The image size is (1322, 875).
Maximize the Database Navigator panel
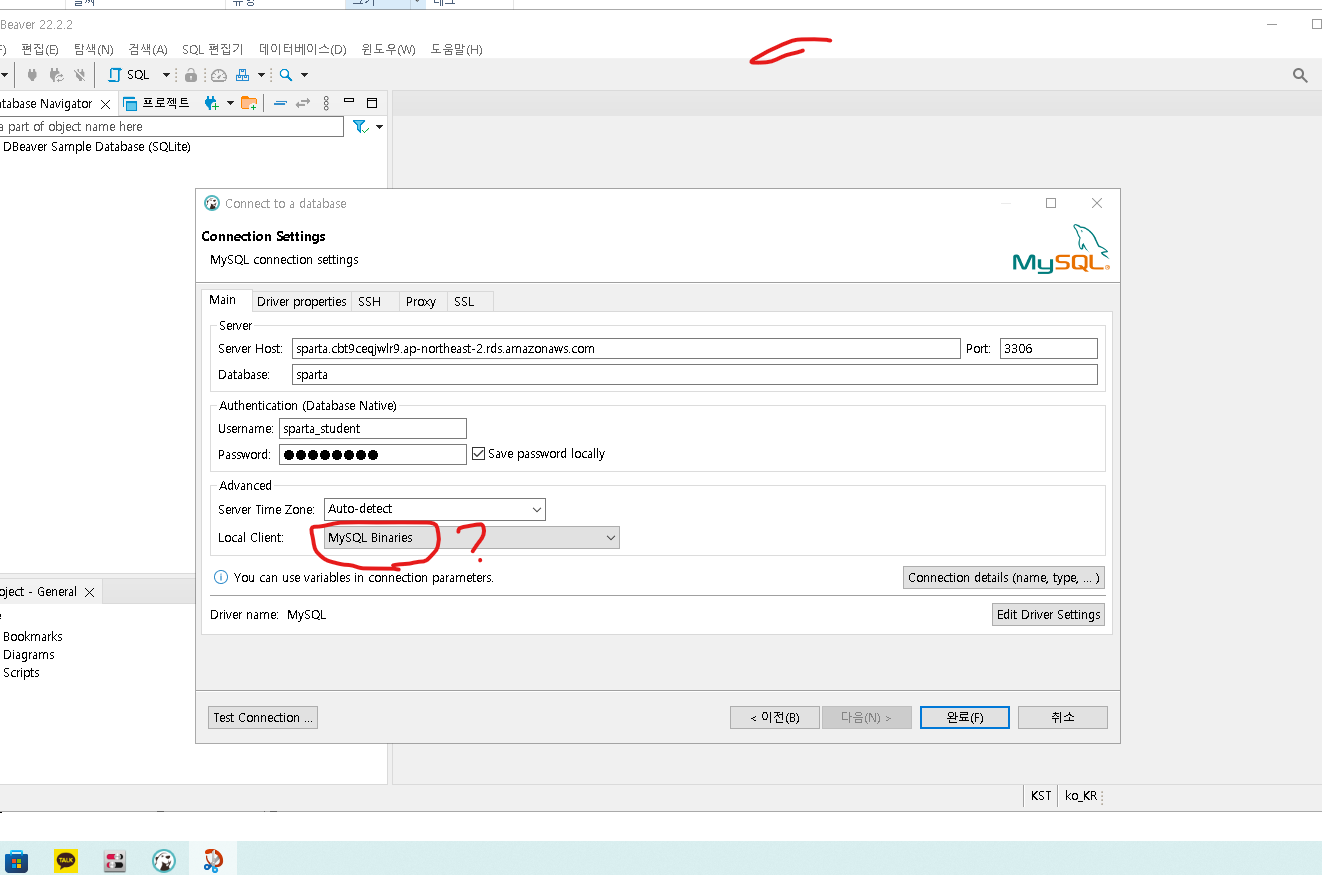pyautogui.click(x=372, y=103)
